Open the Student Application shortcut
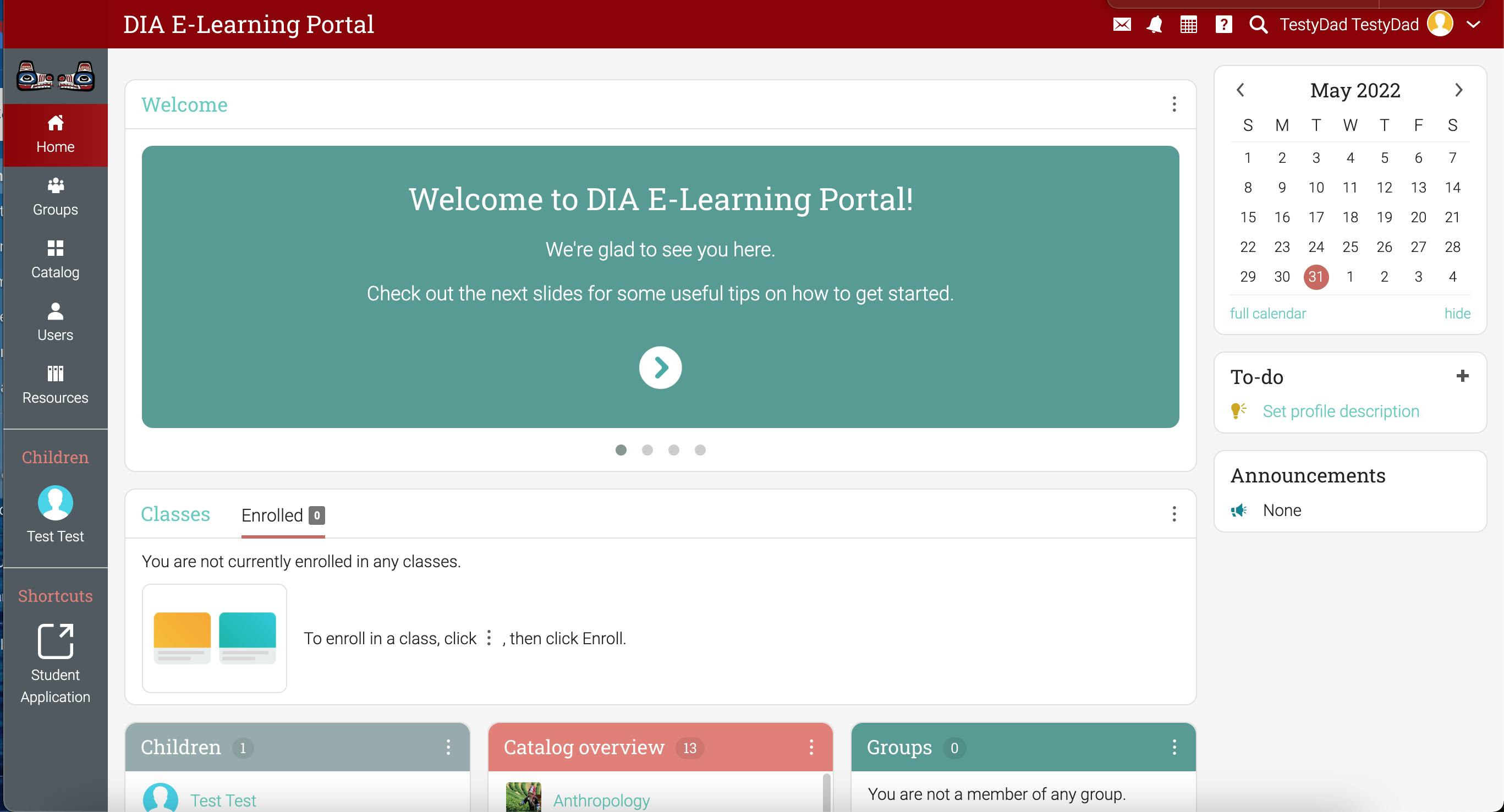This screenshot has height=812, width=1504. click(55, 663)
